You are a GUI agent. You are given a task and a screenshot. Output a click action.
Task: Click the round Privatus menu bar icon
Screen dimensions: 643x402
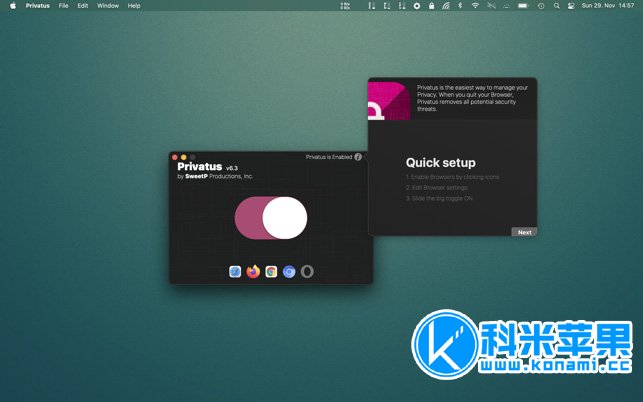coord(417,6)
